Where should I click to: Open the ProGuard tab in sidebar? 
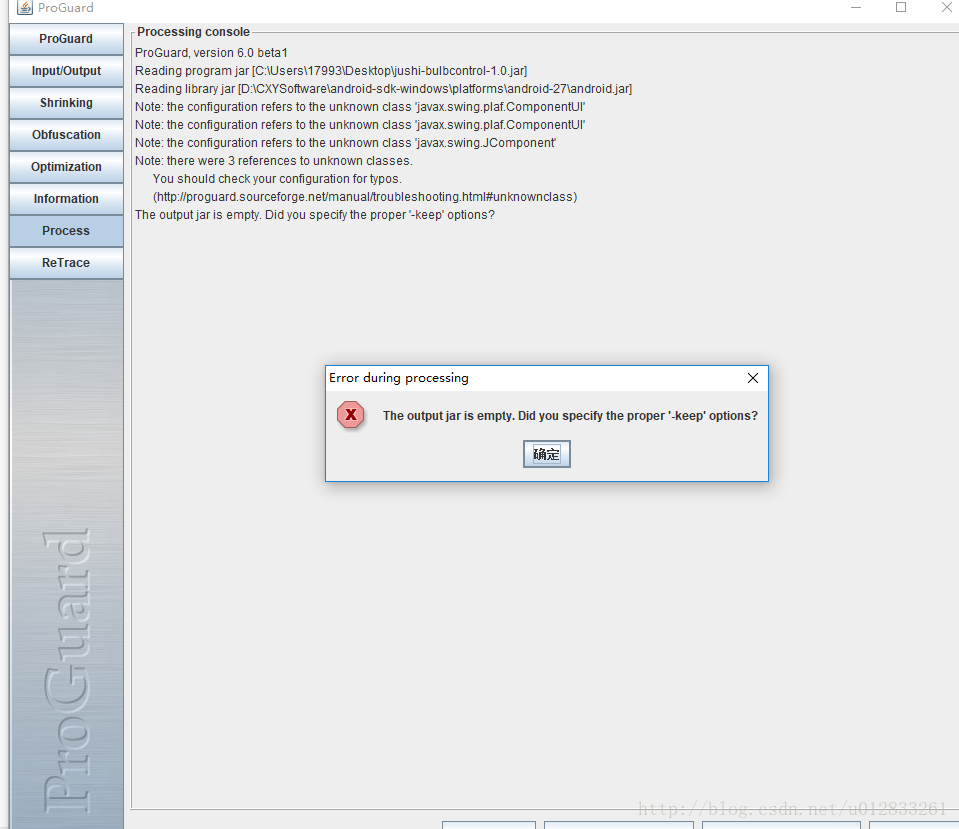coord(66,39)
